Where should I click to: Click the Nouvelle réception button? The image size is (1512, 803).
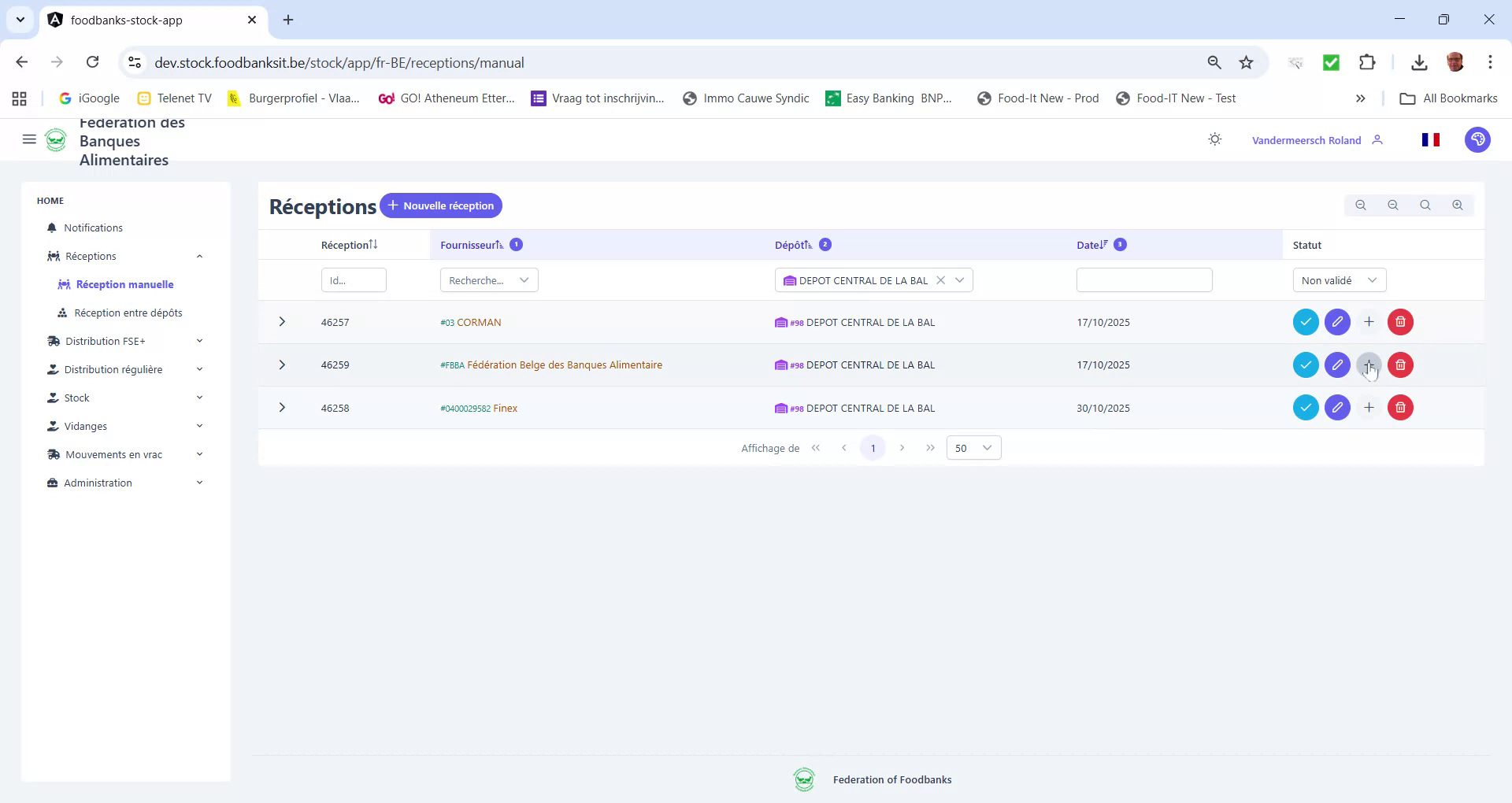(441, 205)
